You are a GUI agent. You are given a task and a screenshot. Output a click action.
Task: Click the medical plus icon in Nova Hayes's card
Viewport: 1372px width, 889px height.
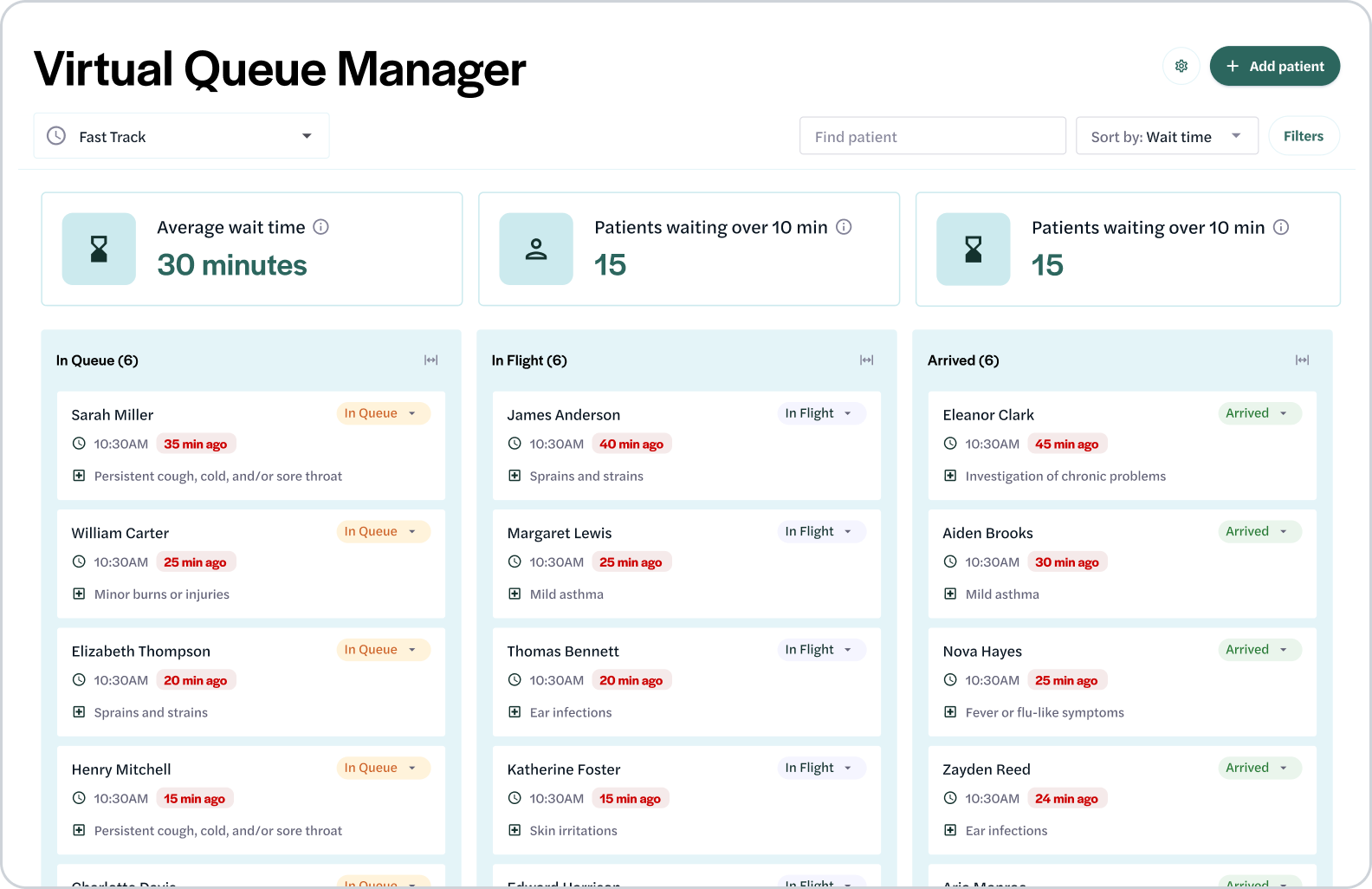click(950, 712)
